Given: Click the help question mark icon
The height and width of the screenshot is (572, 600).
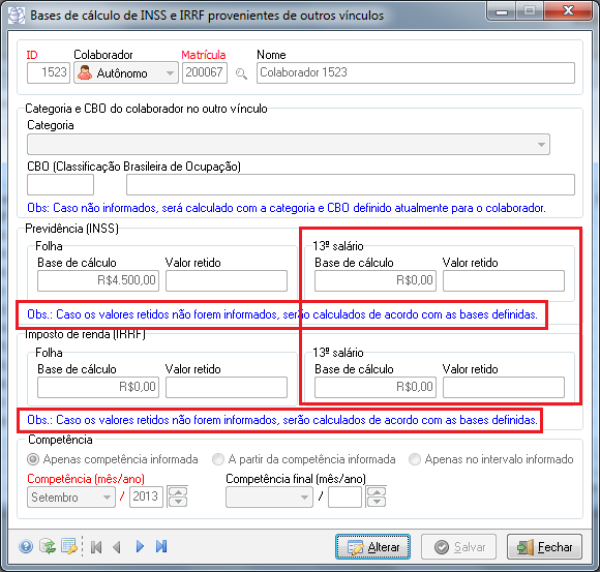Looking at the screenshot, I should point(25,546).
